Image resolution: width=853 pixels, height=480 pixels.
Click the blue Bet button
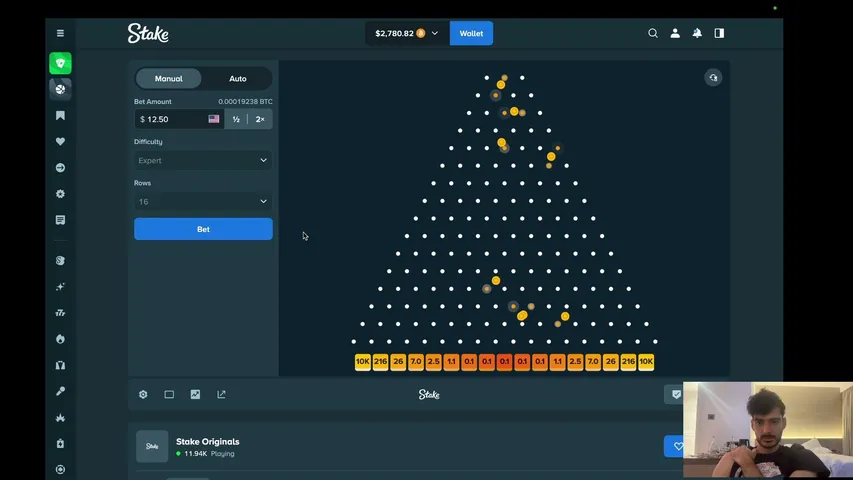(x=203, y=229)
